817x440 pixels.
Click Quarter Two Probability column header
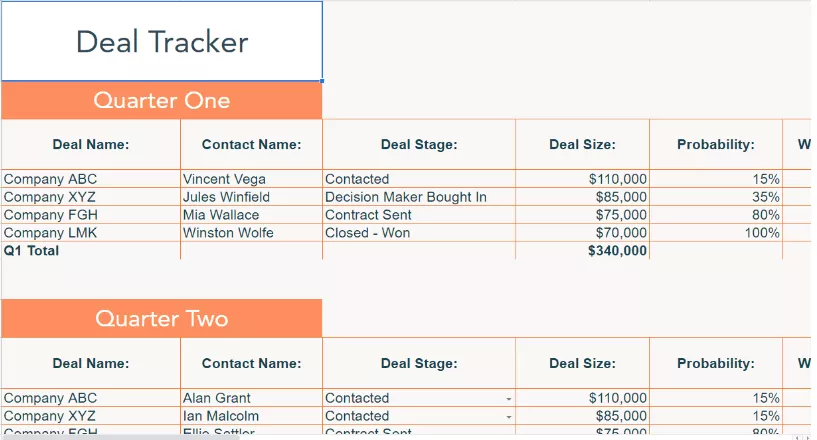(x=716, y=363)
